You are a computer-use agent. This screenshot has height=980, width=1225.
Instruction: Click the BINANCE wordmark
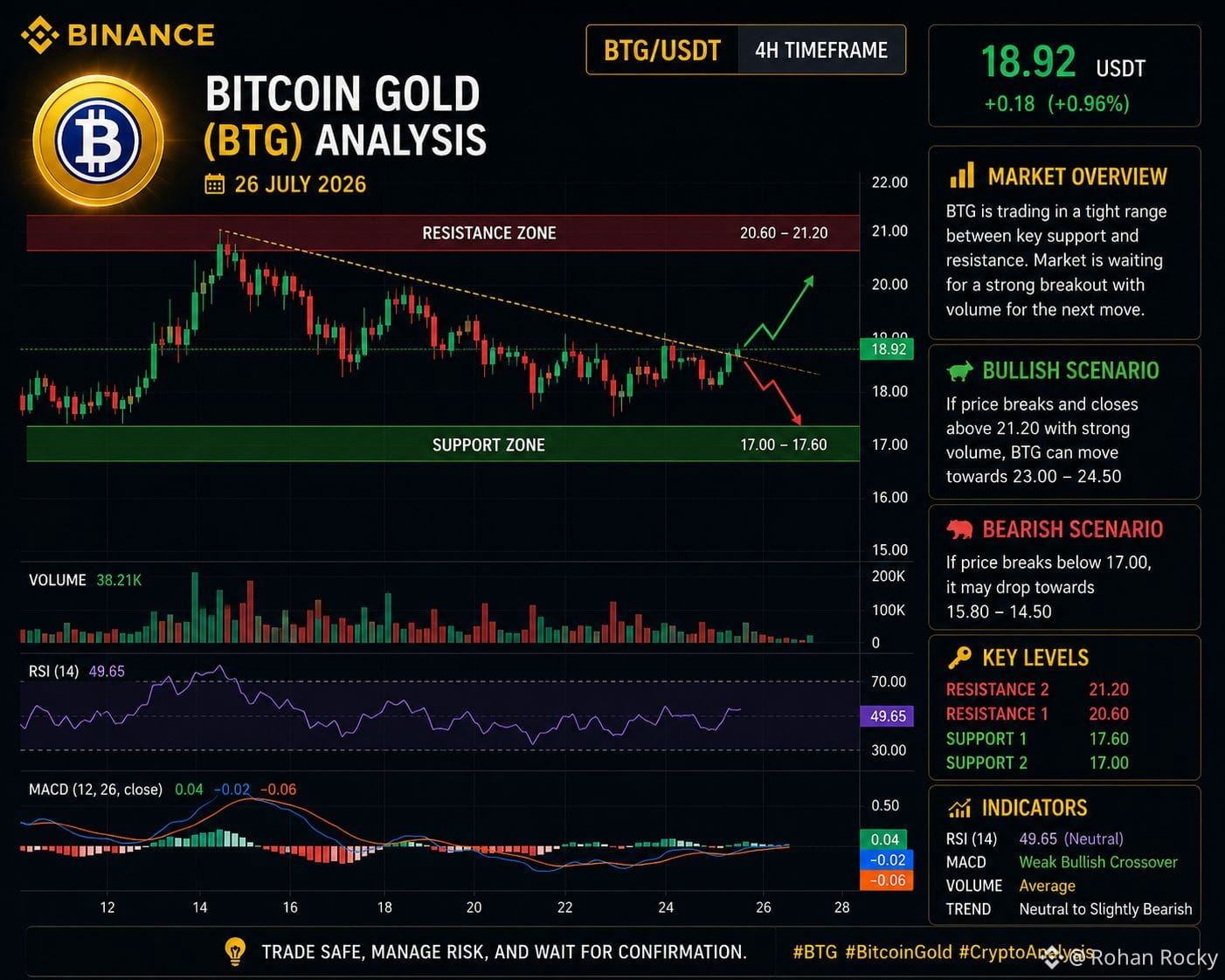pos(141,35)
